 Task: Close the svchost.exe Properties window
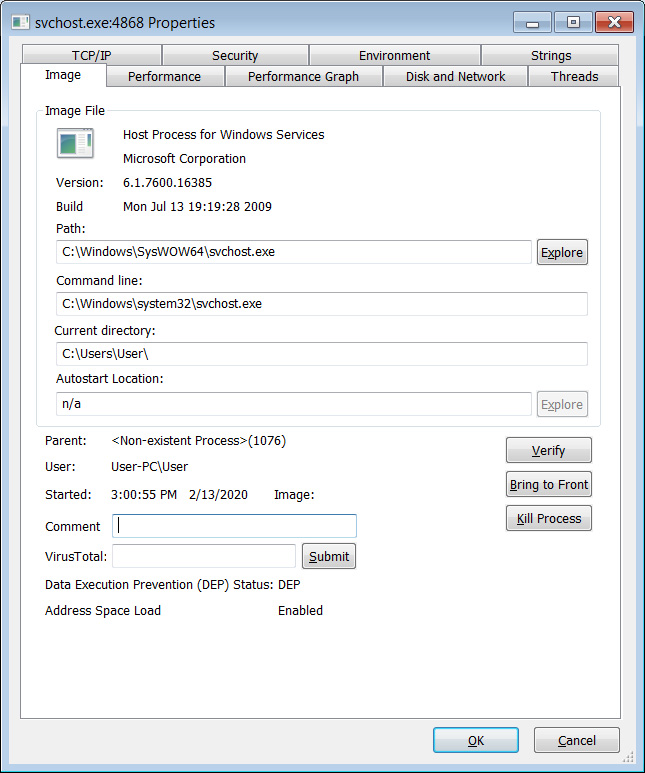tap(614, 23)
